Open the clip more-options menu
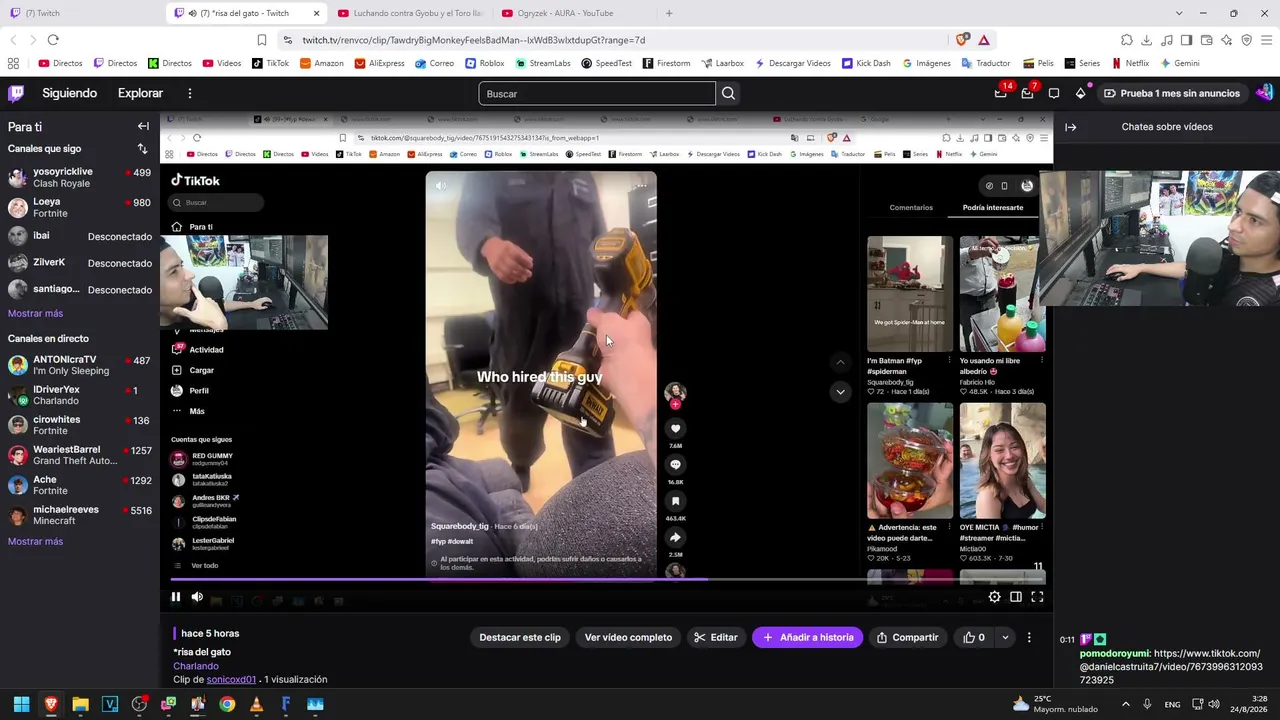Image resolution: width=1280 pixels, height=720 pixels. [1029, 637]
